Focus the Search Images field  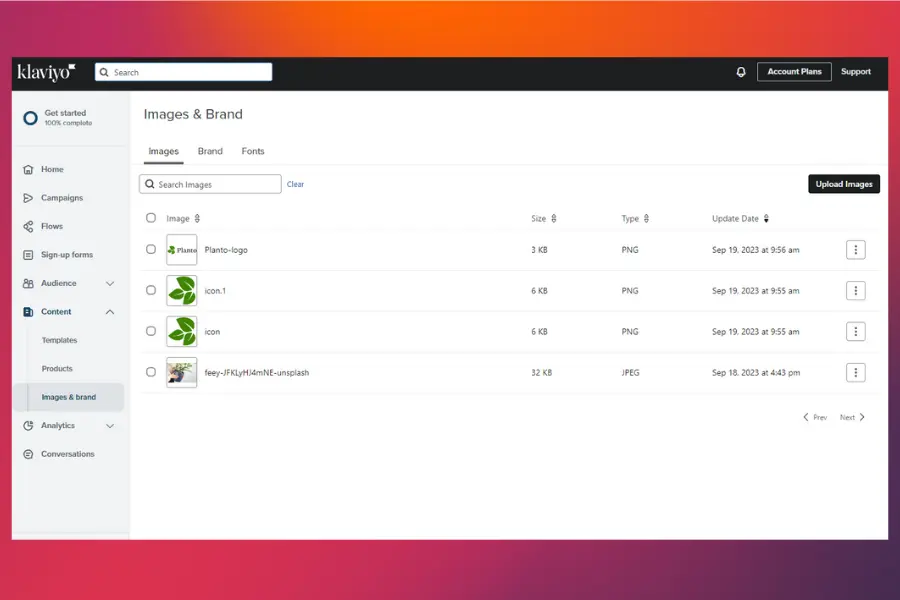pyautogui.click(x=210, y=184)
